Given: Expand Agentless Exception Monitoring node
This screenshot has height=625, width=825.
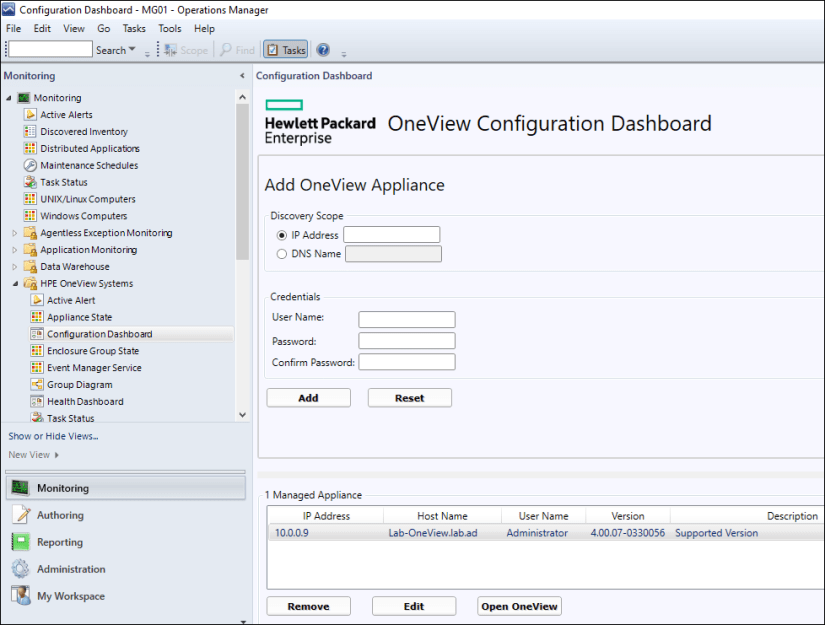Looking at the screenshot, I should click(15, 233).
